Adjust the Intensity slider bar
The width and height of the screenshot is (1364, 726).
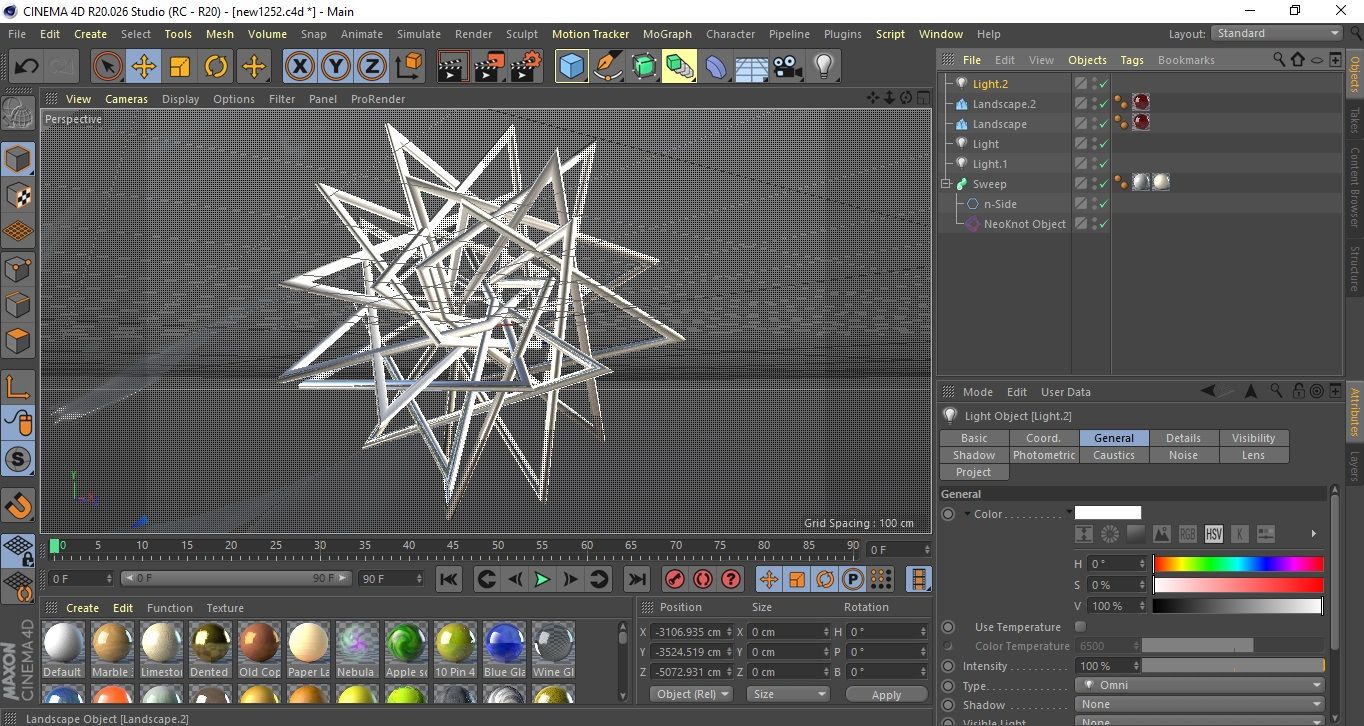pos(1234,666)
